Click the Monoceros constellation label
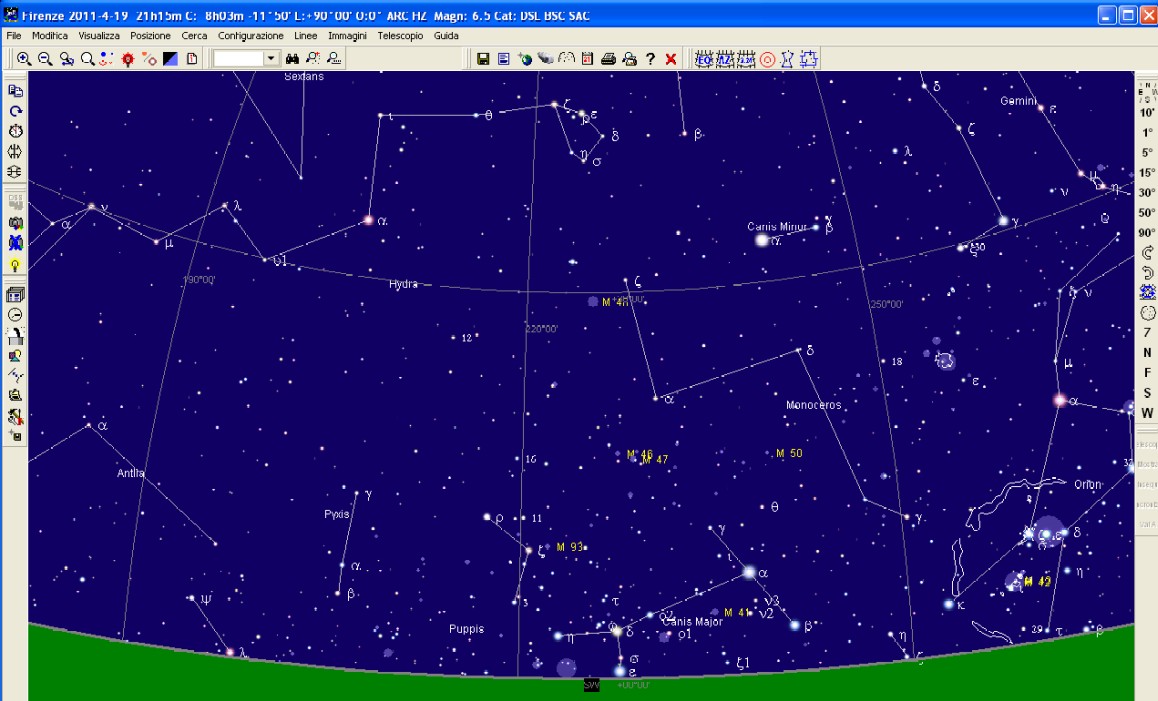1158x701 pixels. (813, 406)
